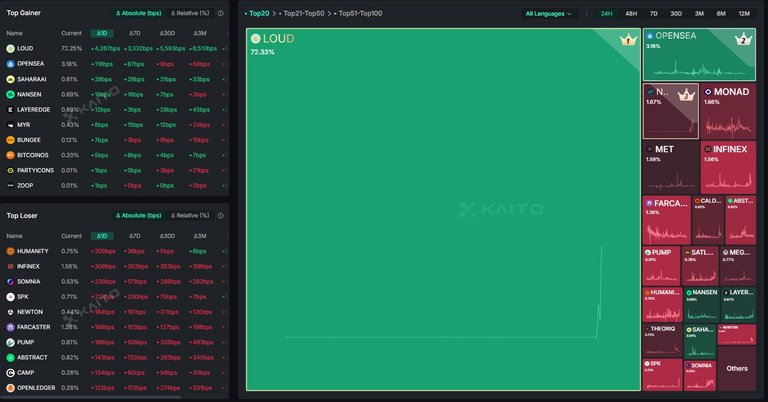This screenshot has height=402, width=768.
Task: Sort Top Gainer by Current column
Action: tap(72, 33)
